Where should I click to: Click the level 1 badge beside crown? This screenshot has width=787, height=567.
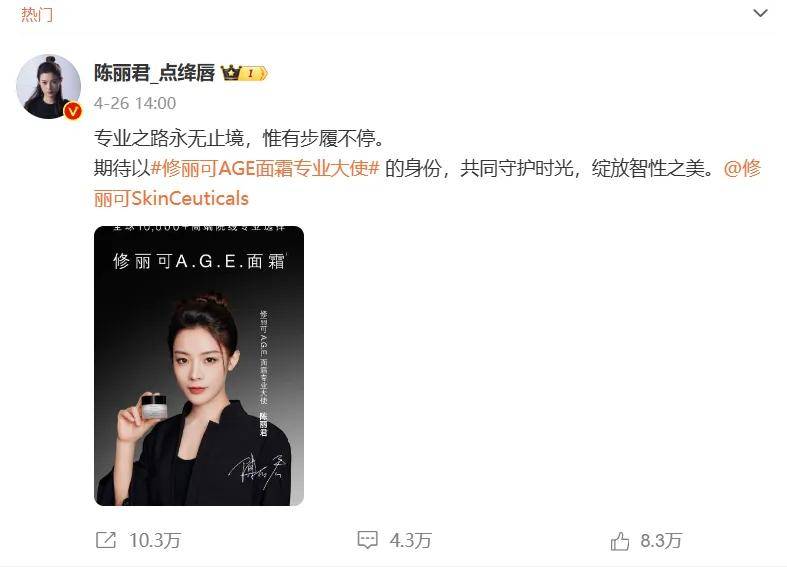click(x=255, y=74)
